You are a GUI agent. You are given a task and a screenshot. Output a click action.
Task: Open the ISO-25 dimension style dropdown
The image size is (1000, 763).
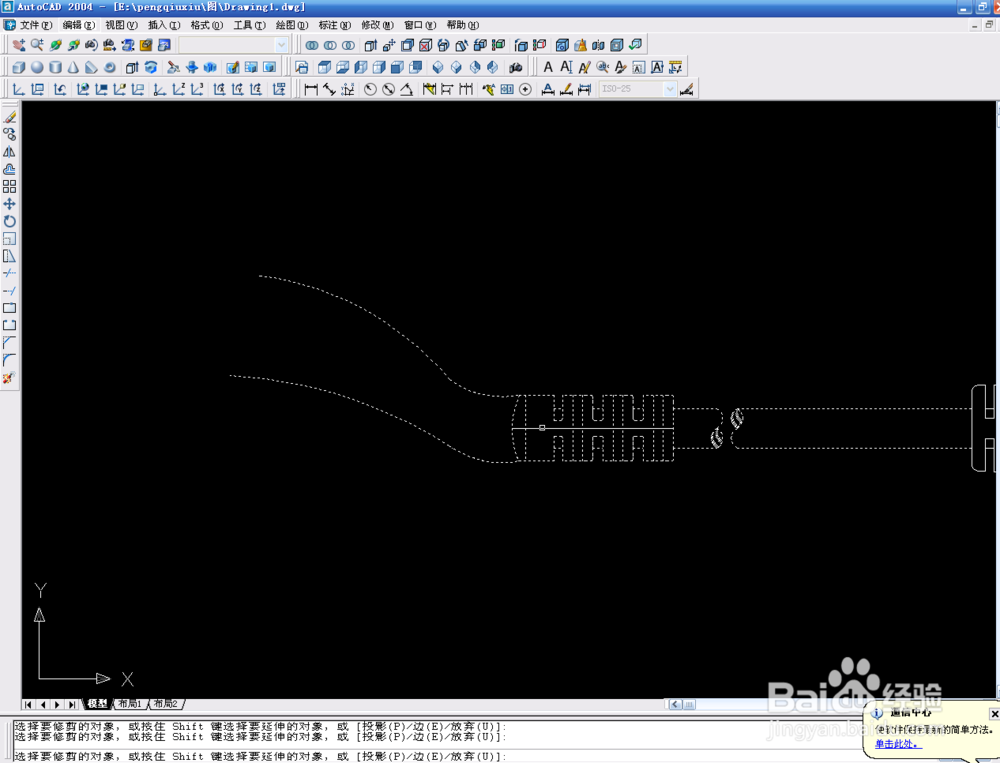[670, 89]
